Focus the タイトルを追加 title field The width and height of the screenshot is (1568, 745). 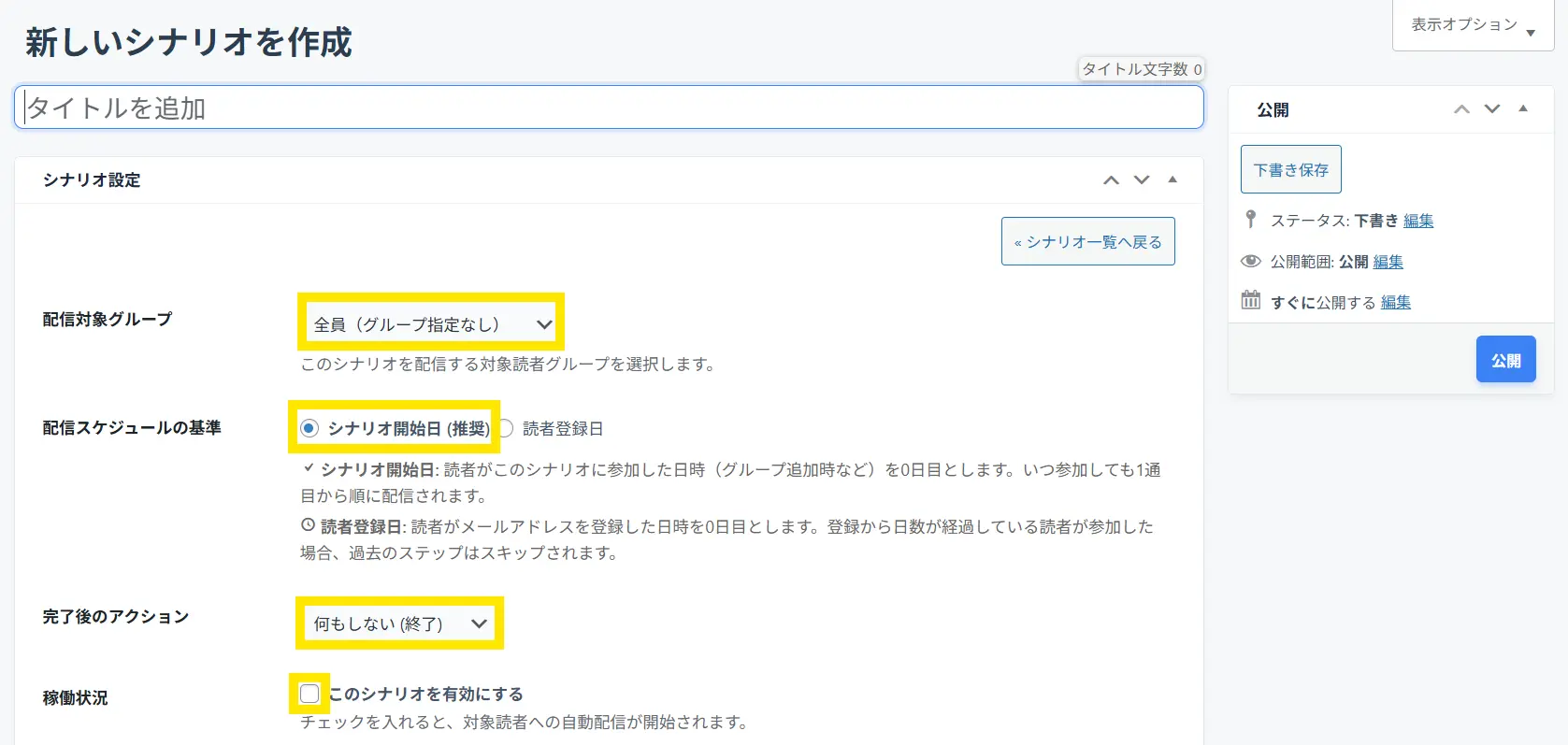[x=608, y=107]
